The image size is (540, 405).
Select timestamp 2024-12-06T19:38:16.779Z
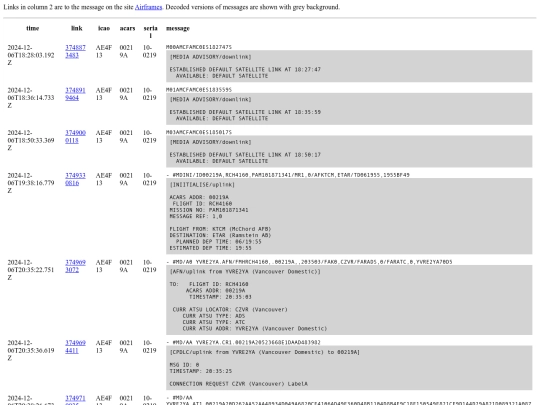[x=31, y=183]
